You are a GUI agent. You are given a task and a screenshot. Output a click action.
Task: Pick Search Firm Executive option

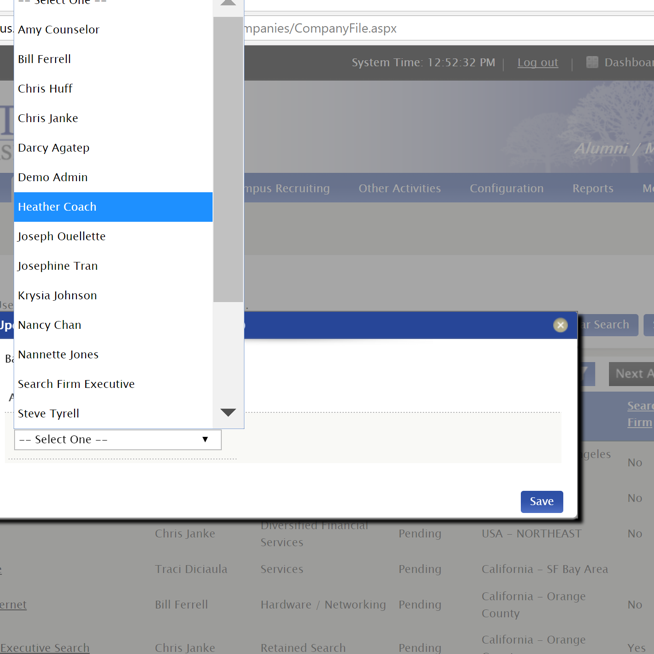(x=113, y=384)
